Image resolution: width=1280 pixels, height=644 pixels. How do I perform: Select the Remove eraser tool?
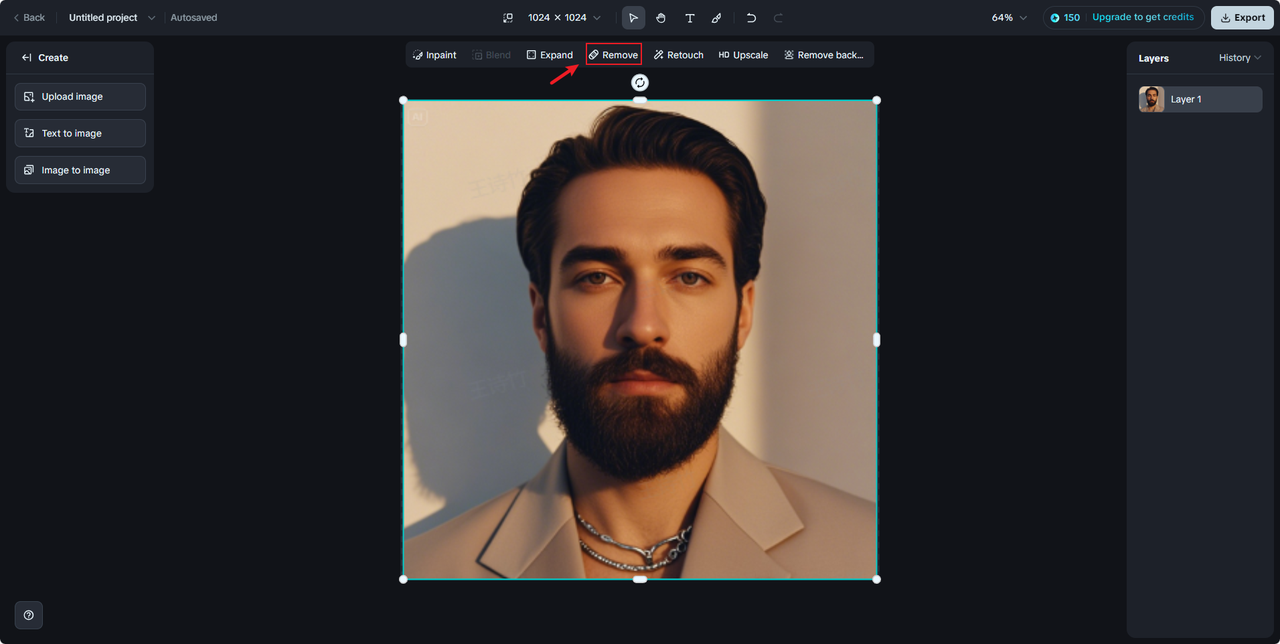pyautogui.click(x=614, y=55)
